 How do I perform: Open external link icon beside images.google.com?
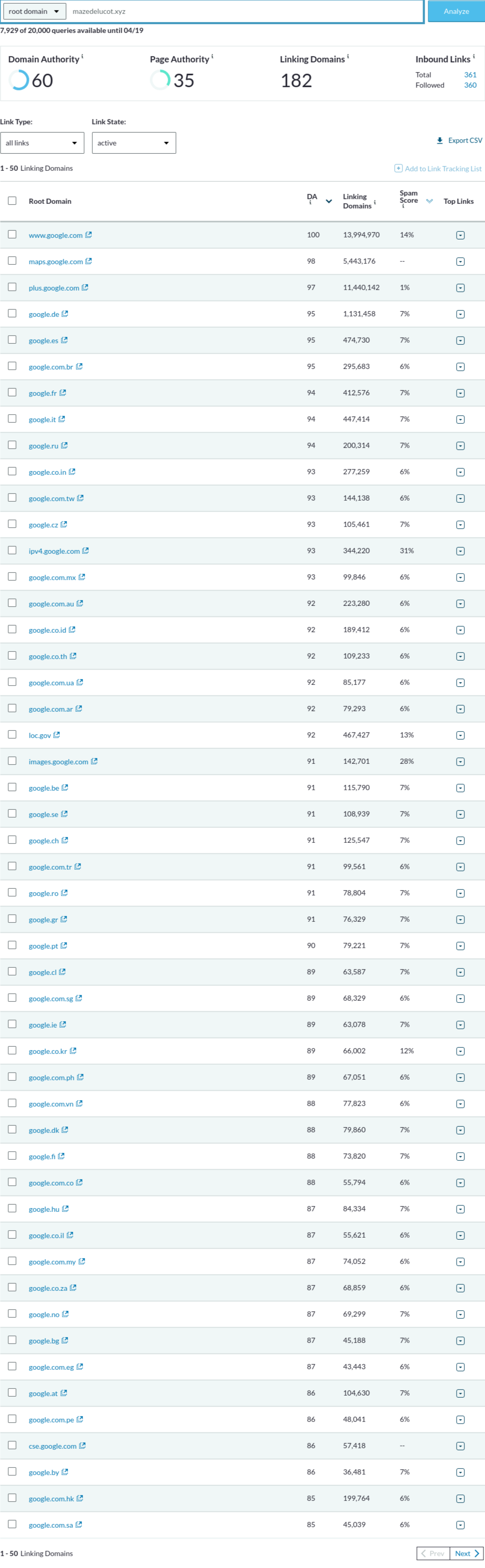[x=94, y=761]
